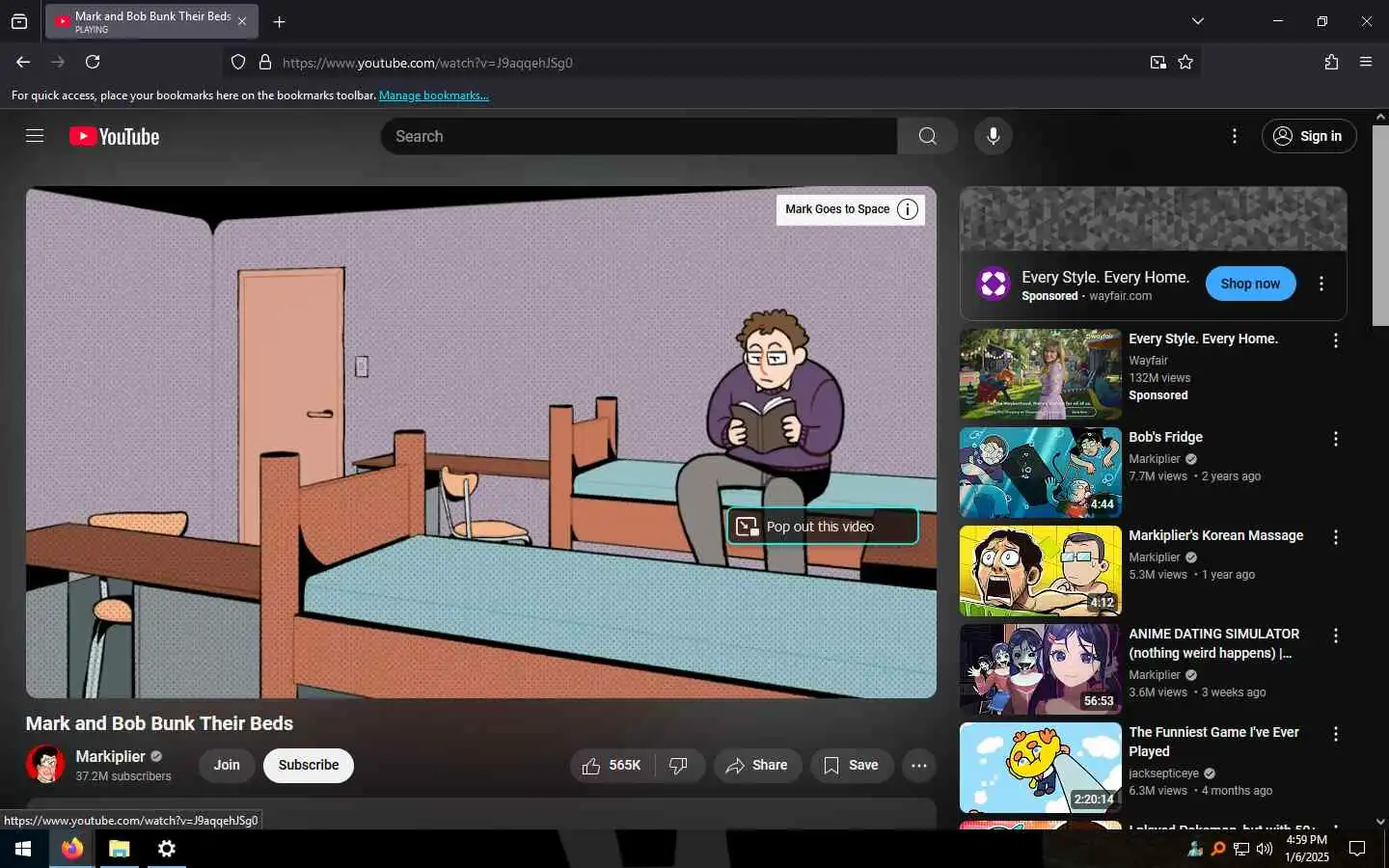Open Firefox extensions puzzle icon

pyautogui.click(x=1331, y=62)
